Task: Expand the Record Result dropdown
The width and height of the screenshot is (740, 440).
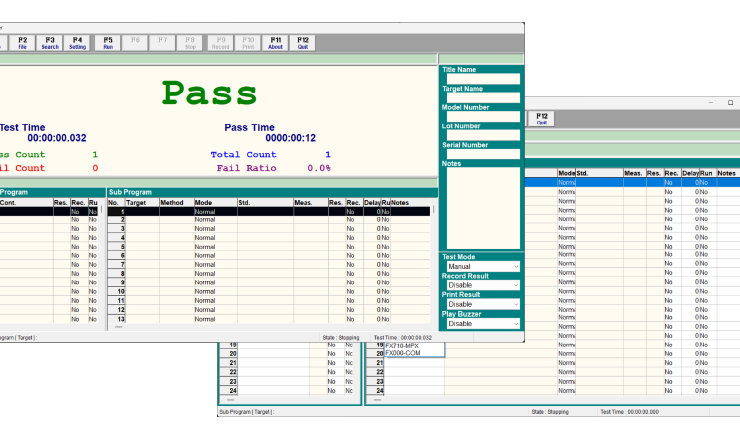Action: point(480,286)
